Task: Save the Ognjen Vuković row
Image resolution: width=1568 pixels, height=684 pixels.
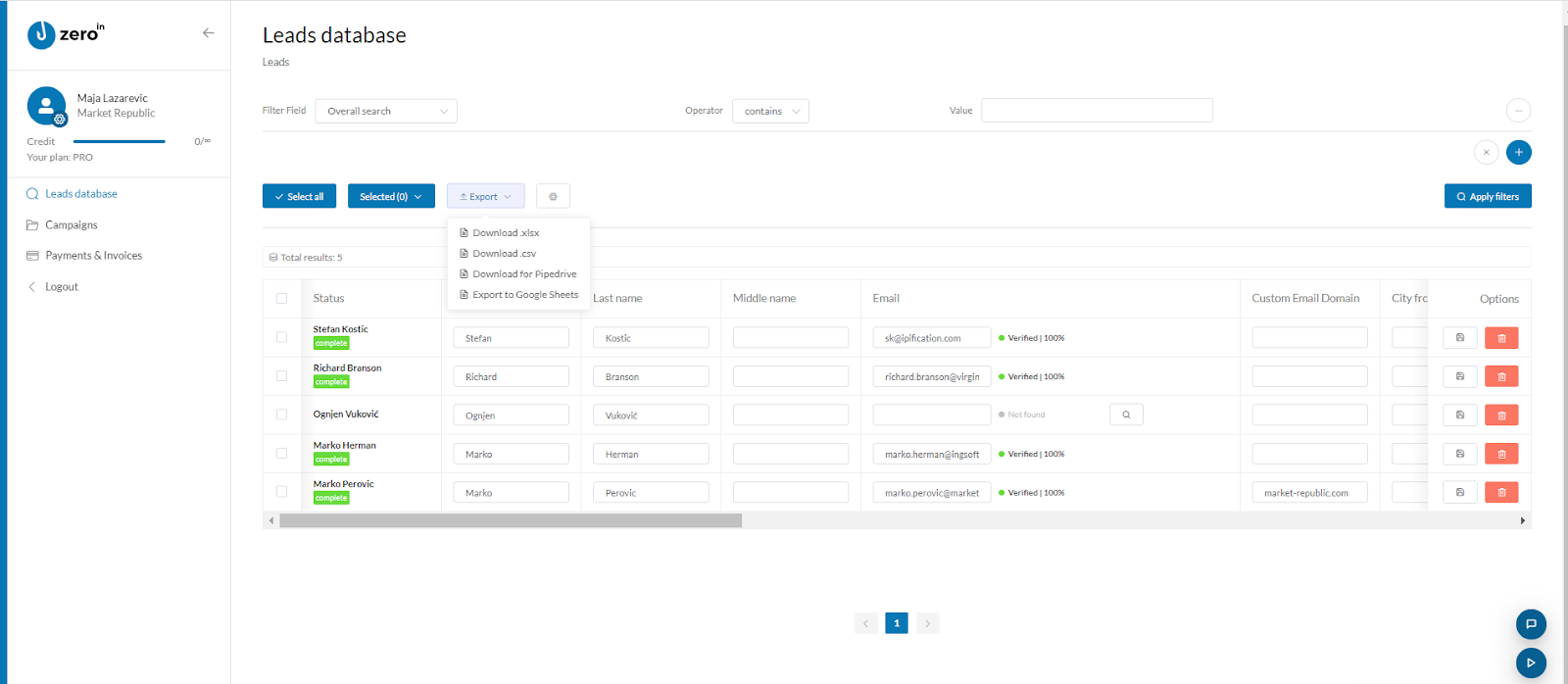Action: 1460,415
